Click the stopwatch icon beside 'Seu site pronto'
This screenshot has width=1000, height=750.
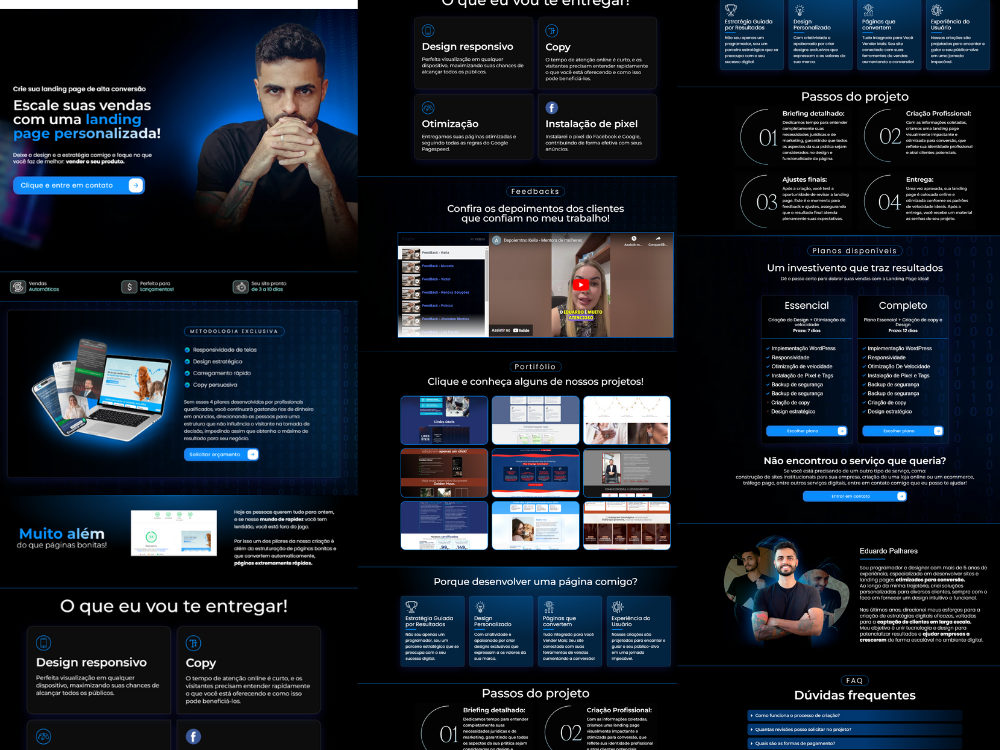click(x=240, y=287)
